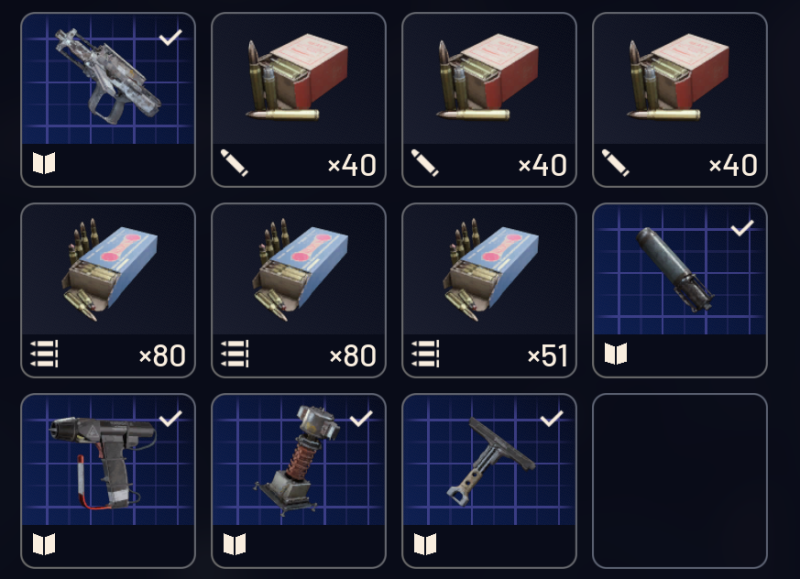Viewport: 800px width, 579px height.
Task: Toggle checkmark on the silencer blueprint
Action: pyautogui.click(x=742, y=228)
